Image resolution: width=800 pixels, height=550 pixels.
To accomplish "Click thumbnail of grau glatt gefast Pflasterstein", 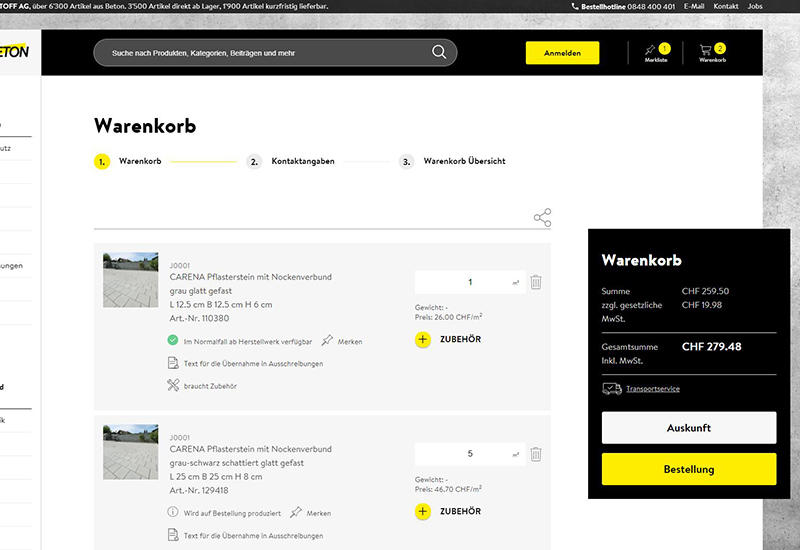I will [x=131, y=280].
